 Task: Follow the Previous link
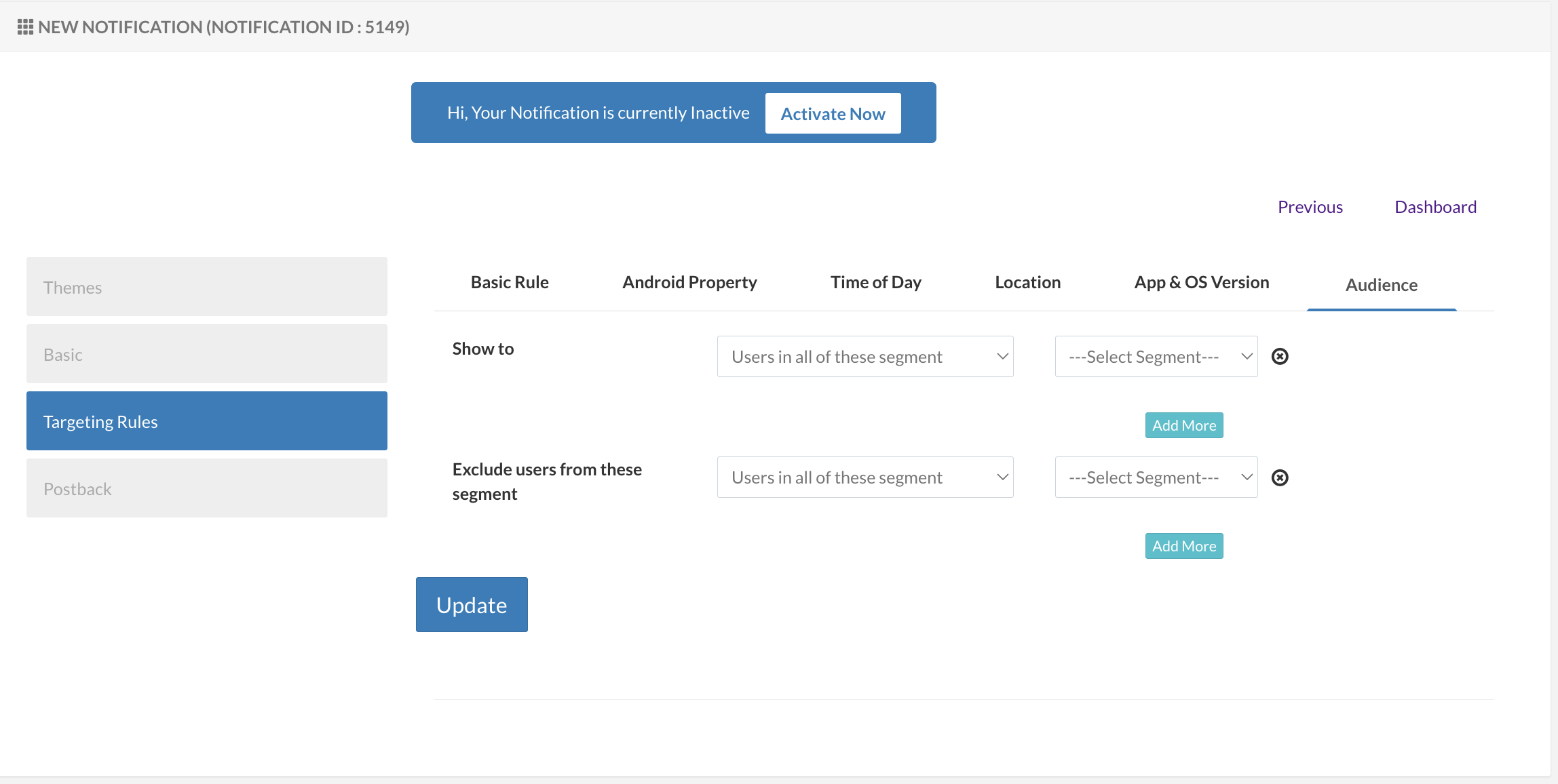click(x=1310, y=207)
